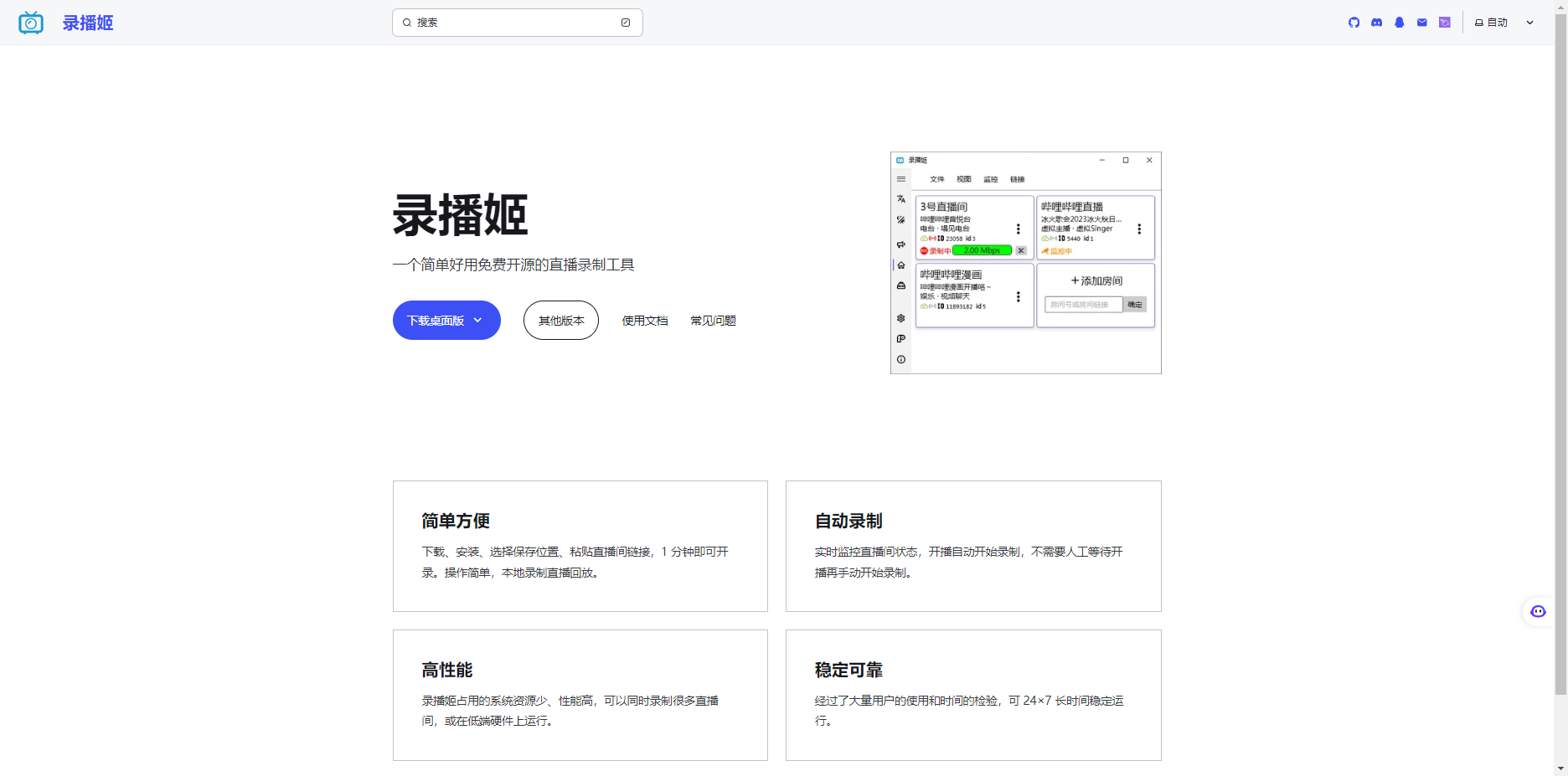Select the 简单方便 card heading
The width and height of the screenshot is (1568, 776).
(456, 521)
